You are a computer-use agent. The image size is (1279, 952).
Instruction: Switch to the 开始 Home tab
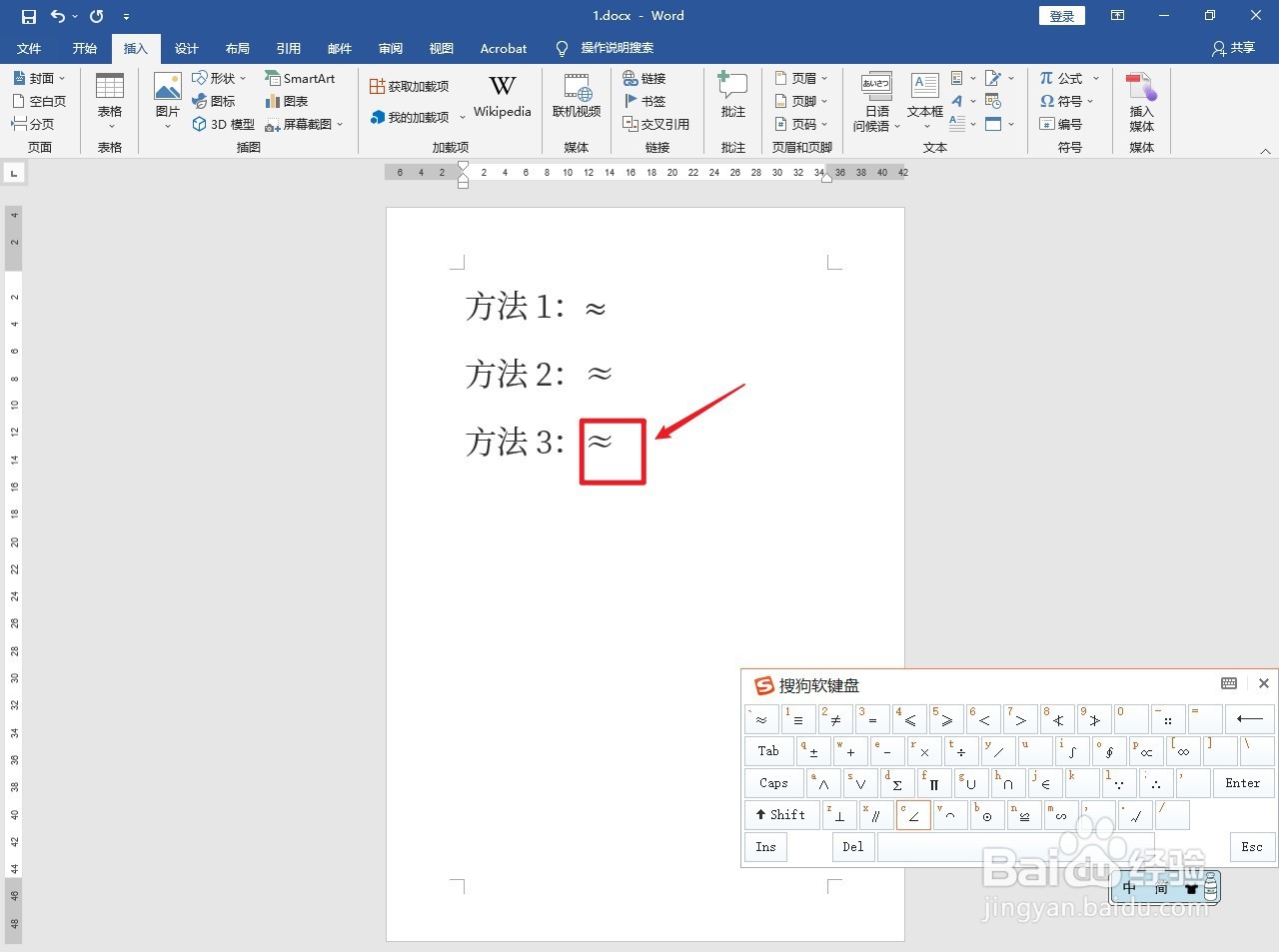pyautogui.click(x=85, y=48)
